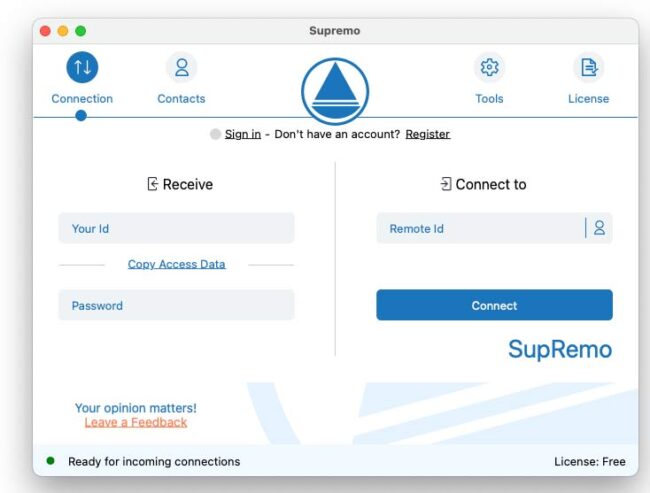Click the Supremo sailboat logo
Screen dimensions: 650x493
[x=335, y=91]
